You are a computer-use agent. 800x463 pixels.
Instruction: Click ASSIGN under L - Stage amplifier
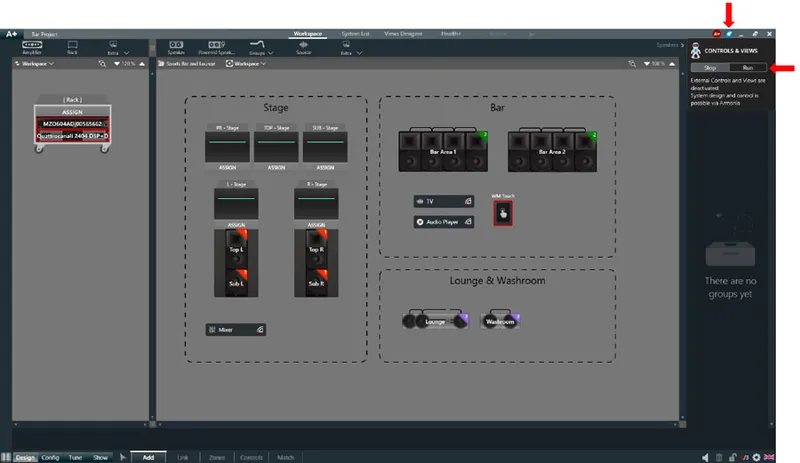(x=236, y=225)
